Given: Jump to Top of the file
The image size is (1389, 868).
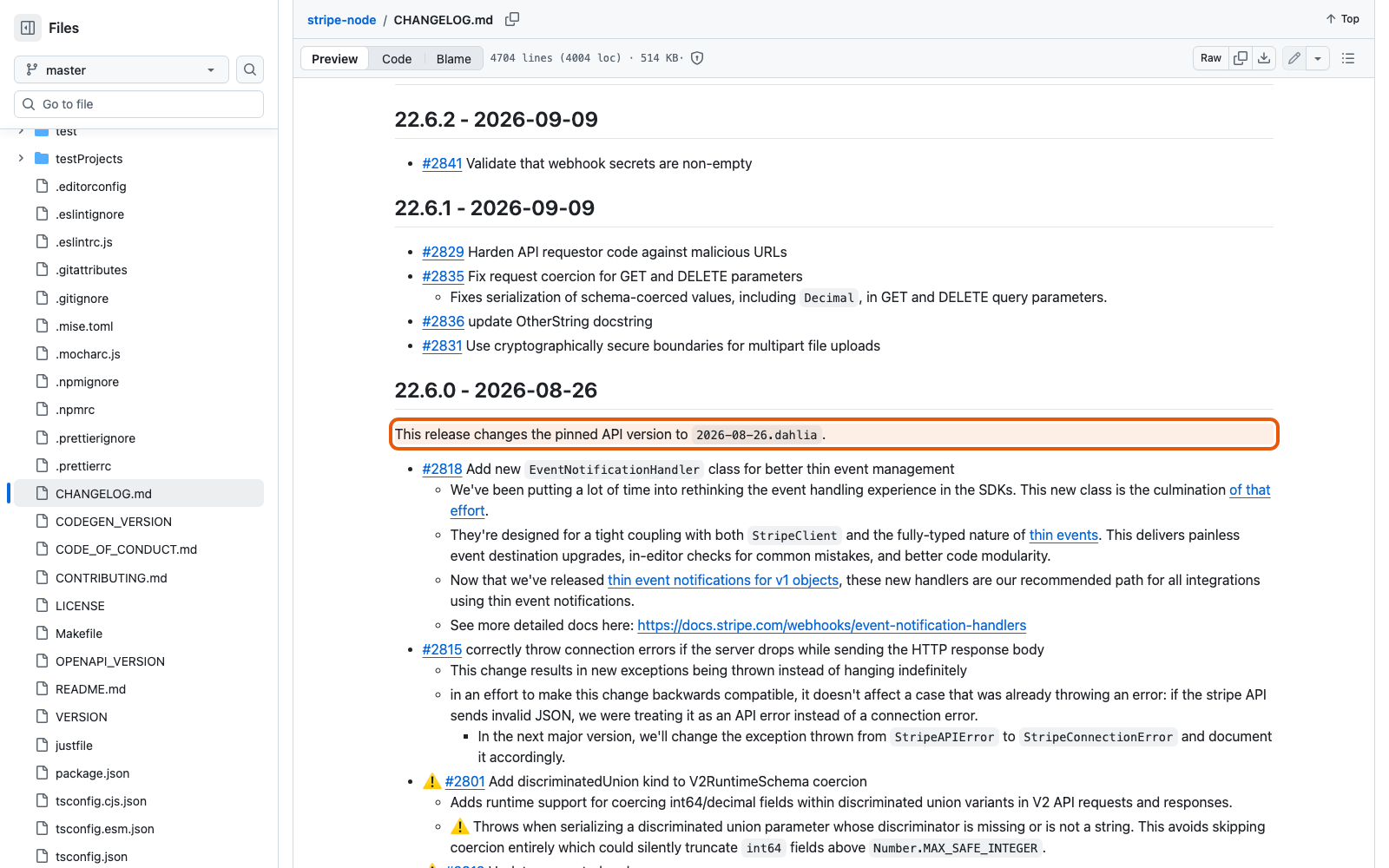Looking at the screenshot, I should pos(1342,19).
